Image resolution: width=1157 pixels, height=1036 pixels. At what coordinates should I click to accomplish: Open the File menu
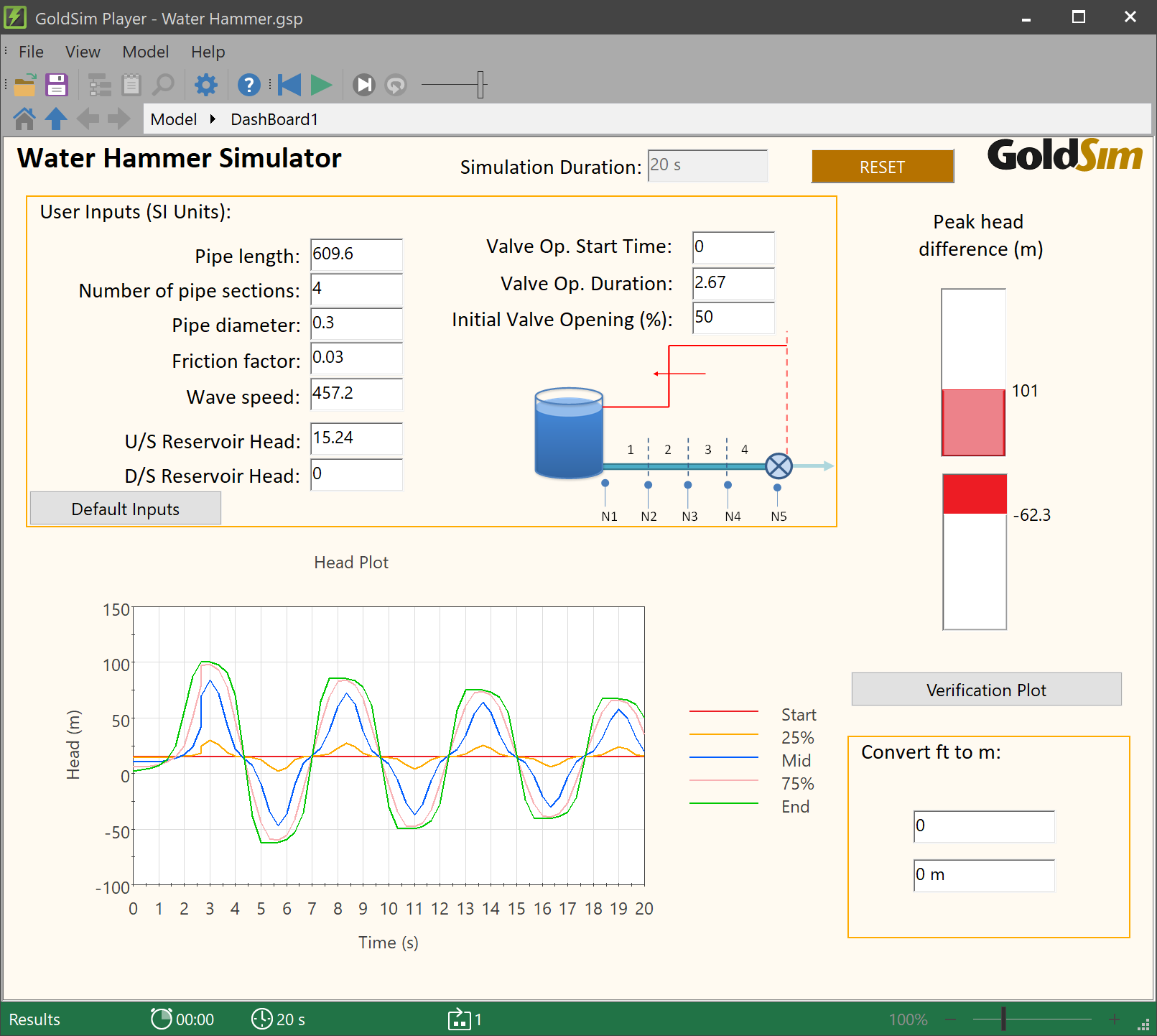click(31, 52)
